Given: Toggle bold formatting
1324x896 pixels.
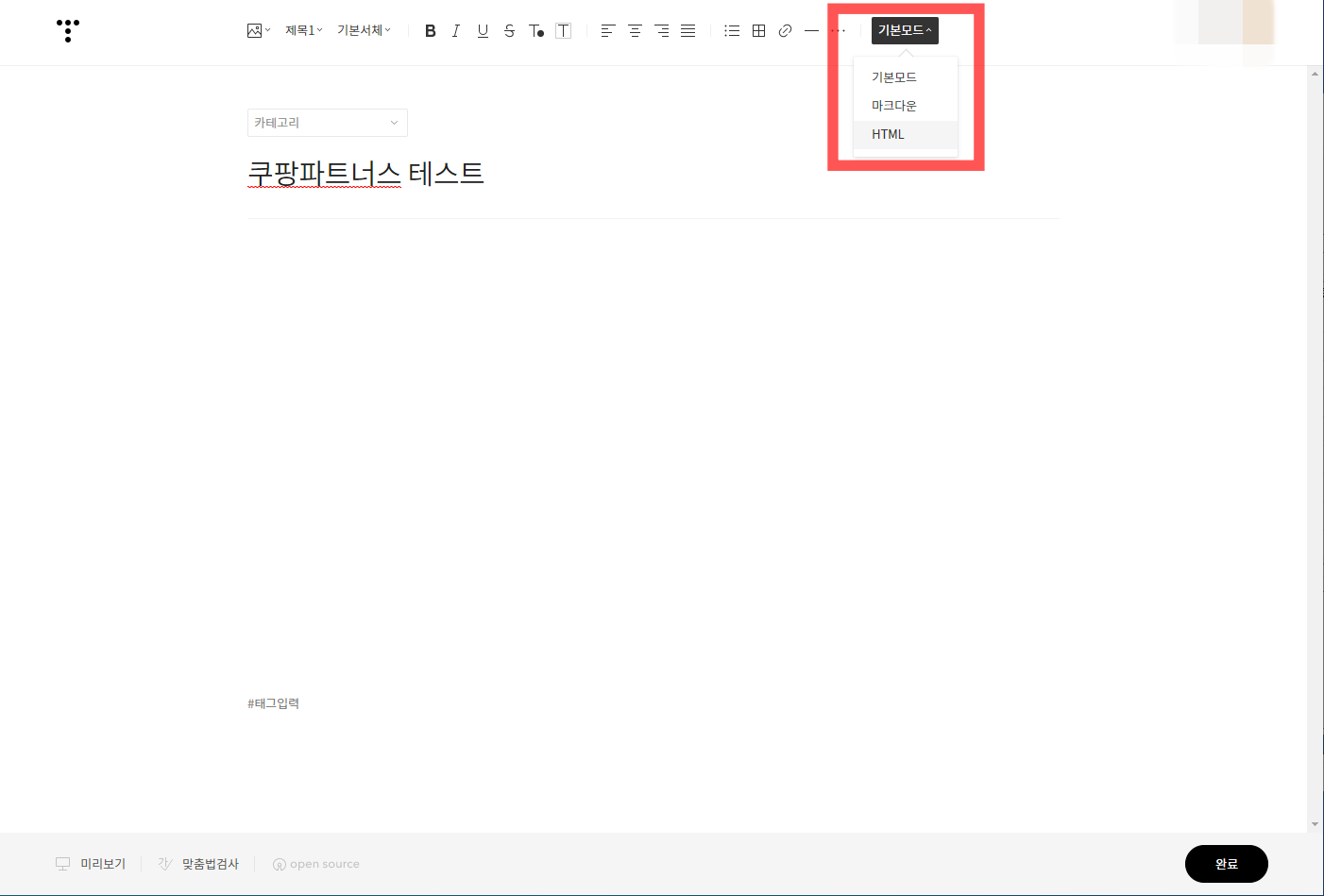Looking at the screenshot, I should click(x=430, y=30).
